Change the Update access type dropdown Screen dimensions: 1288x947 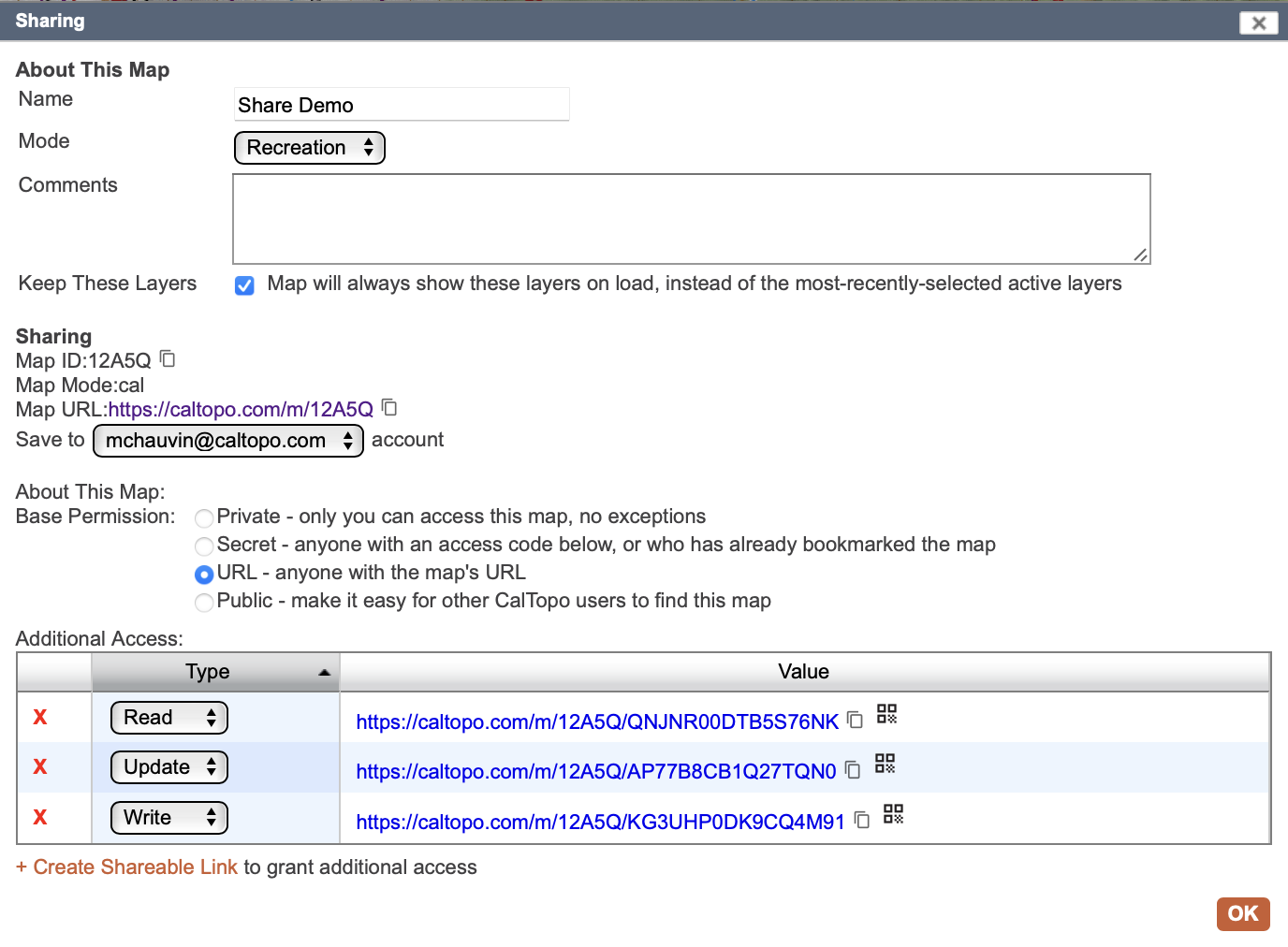pyautogui.click(x=169, y=768)
